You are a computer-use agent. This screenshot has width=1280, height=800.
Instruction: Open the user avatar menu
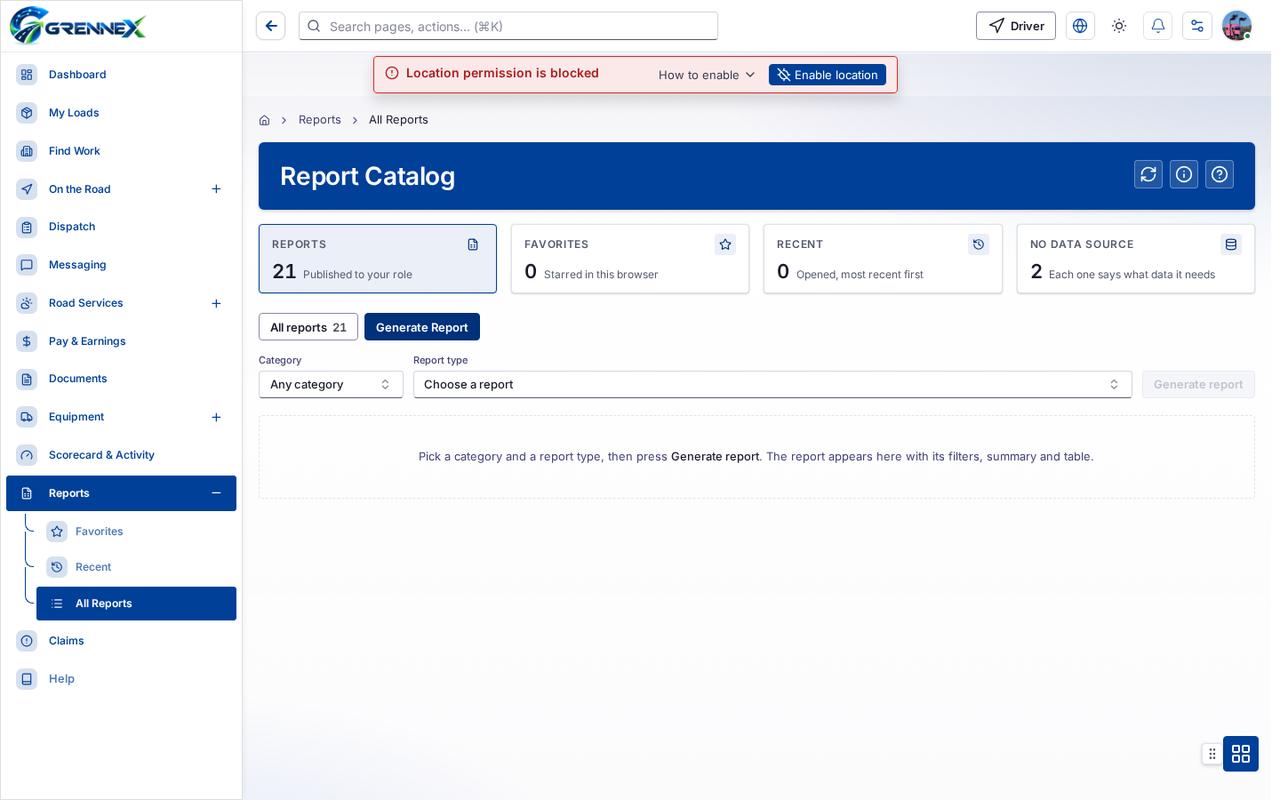click(1237, 26)
